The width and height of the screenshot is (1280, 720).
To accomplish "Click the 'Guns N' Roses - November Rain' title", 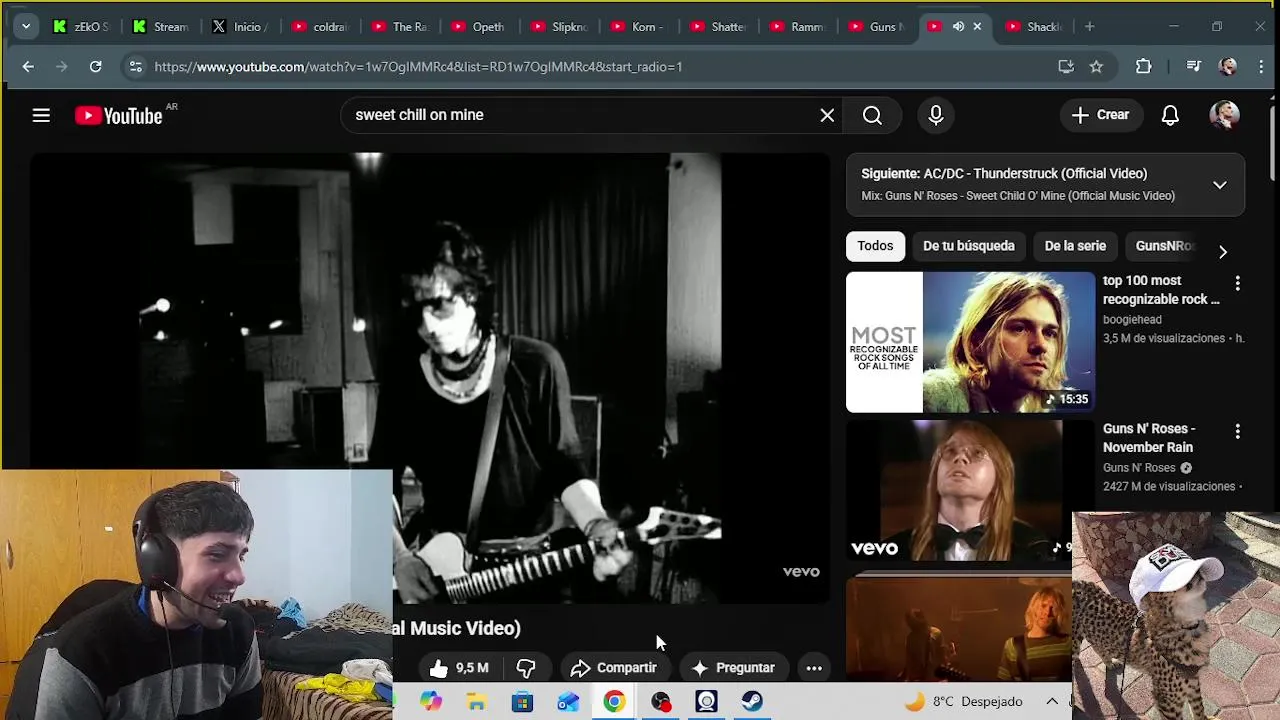I will click(1149, 438).
